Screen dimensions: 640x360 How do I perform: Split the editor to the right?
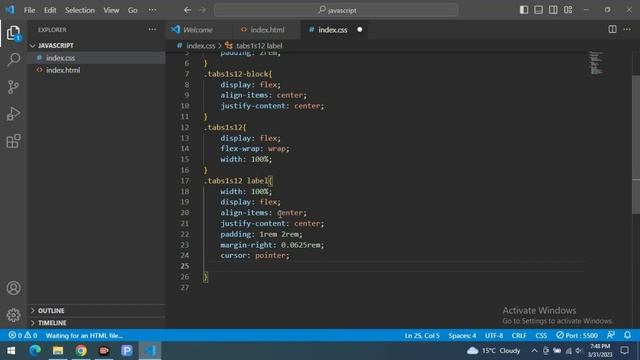point(612,29)
